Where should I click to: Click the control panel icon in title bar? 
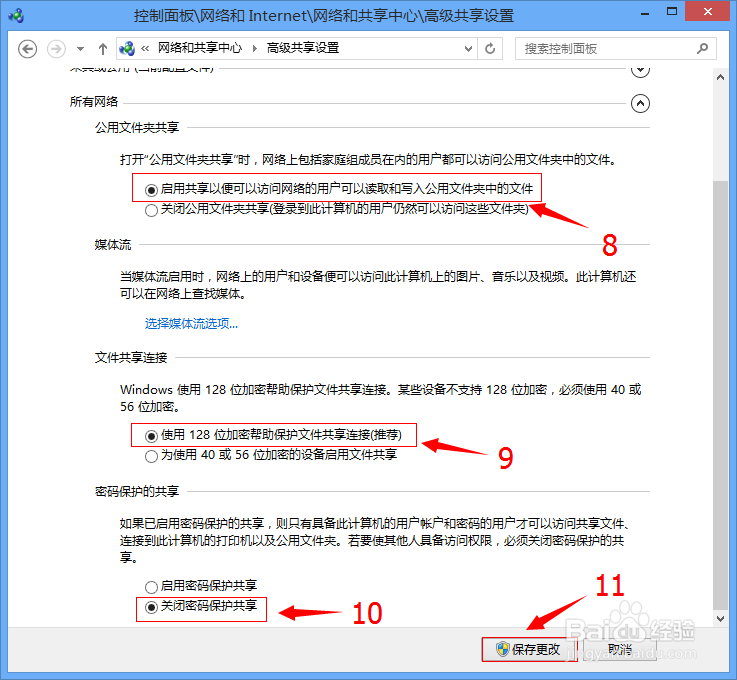point(16,15)
